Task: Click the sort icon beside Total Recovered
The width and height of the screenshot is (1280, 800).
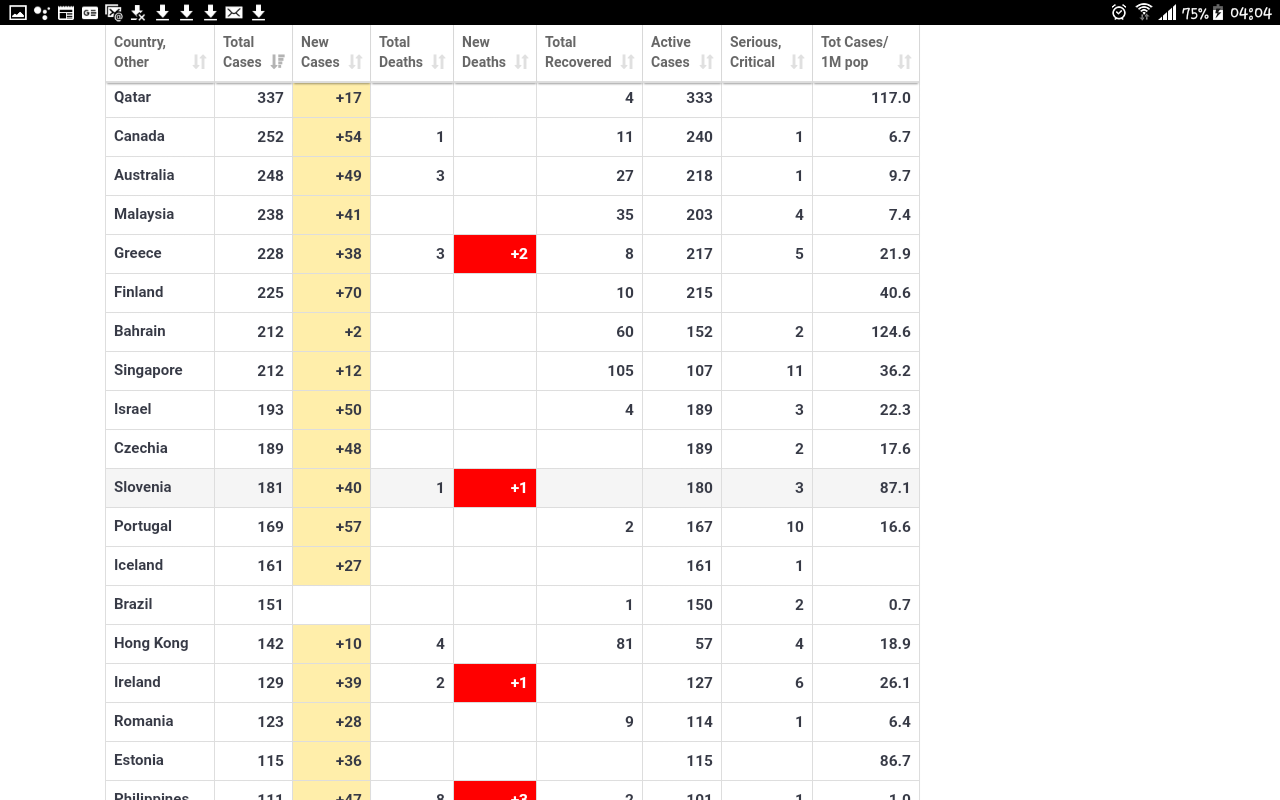Action: tap(627, 62)
